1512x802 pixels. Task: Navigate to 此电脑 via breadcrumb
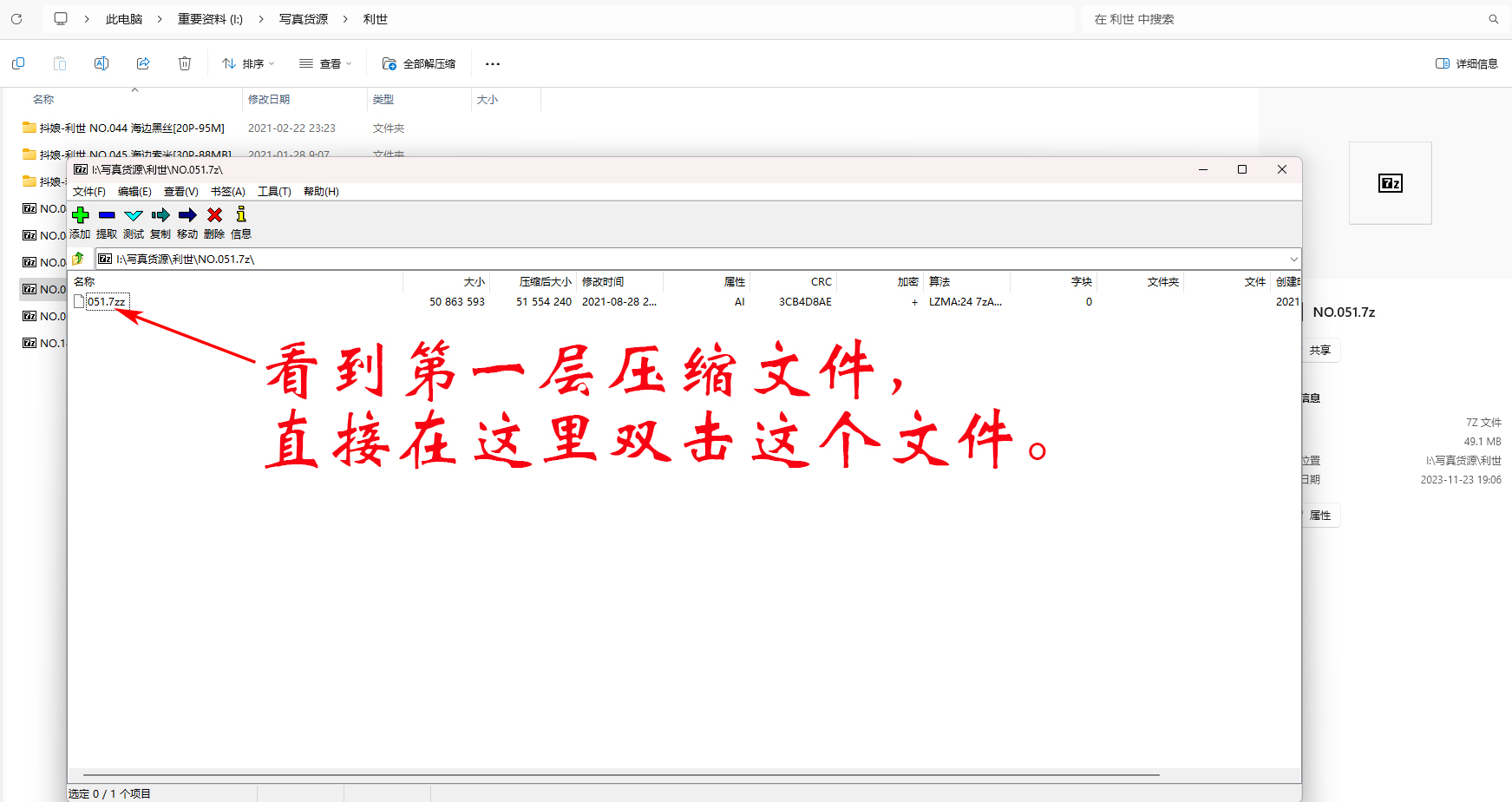pyautogui.click(x=124, y=18)
